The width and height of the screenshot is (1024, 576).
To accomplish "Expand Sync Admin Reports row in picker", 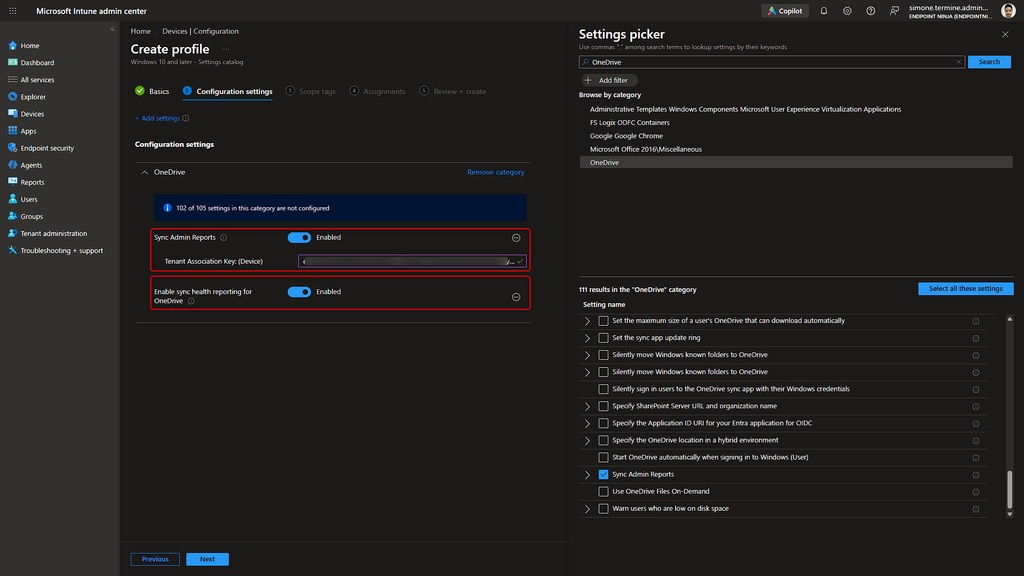I will click(587, 475).
